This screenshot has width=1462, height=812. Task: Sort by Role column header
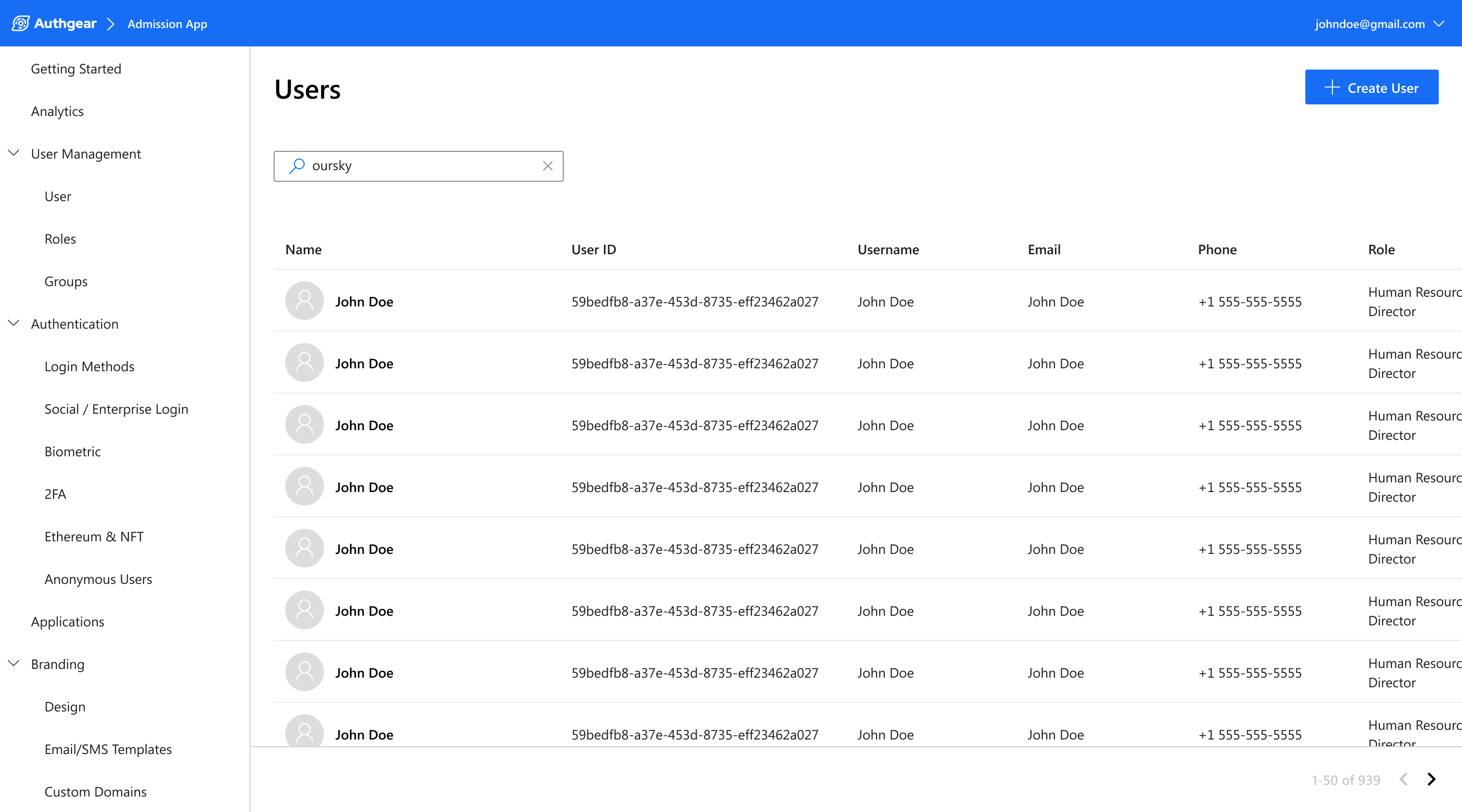tap(1381, 250)
